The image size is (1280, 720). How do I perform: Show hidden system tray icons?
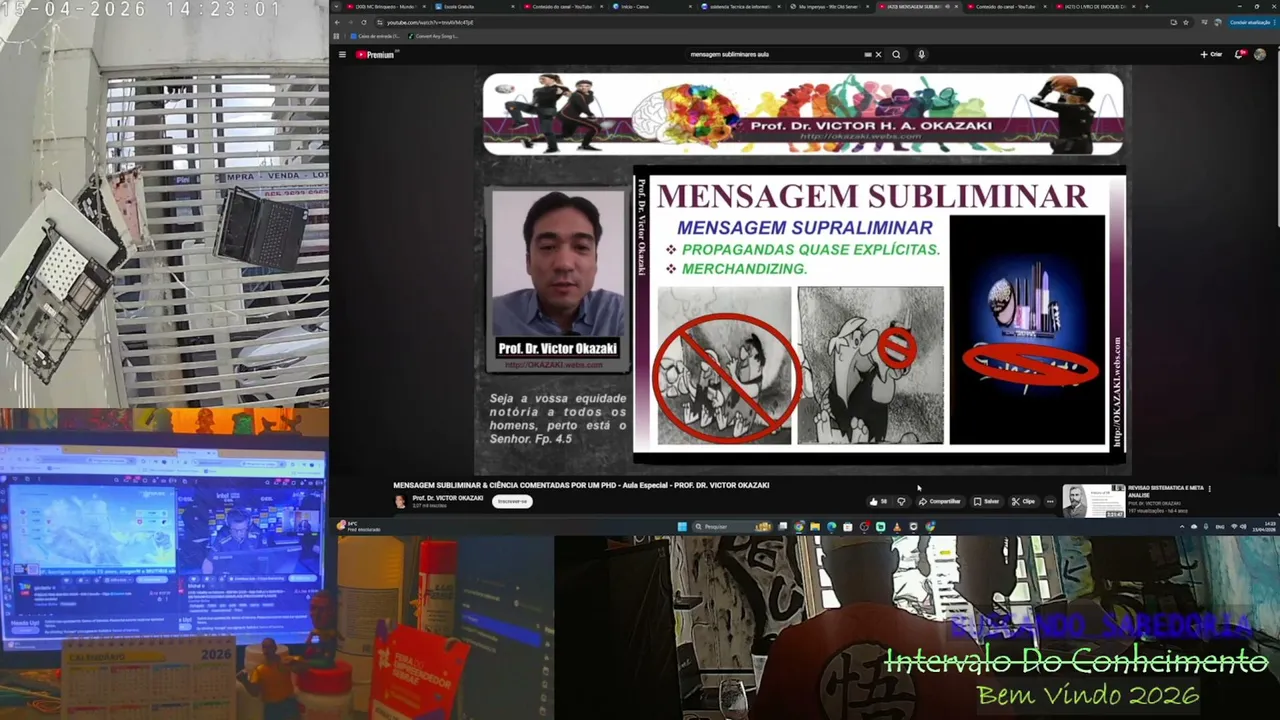point(1182,526)
